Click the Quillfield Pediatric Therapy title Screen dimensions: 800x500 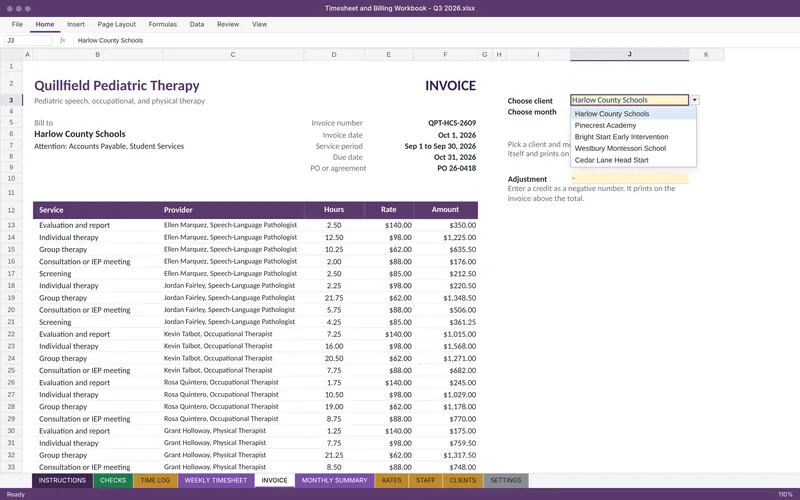click(x=117, y=86)
